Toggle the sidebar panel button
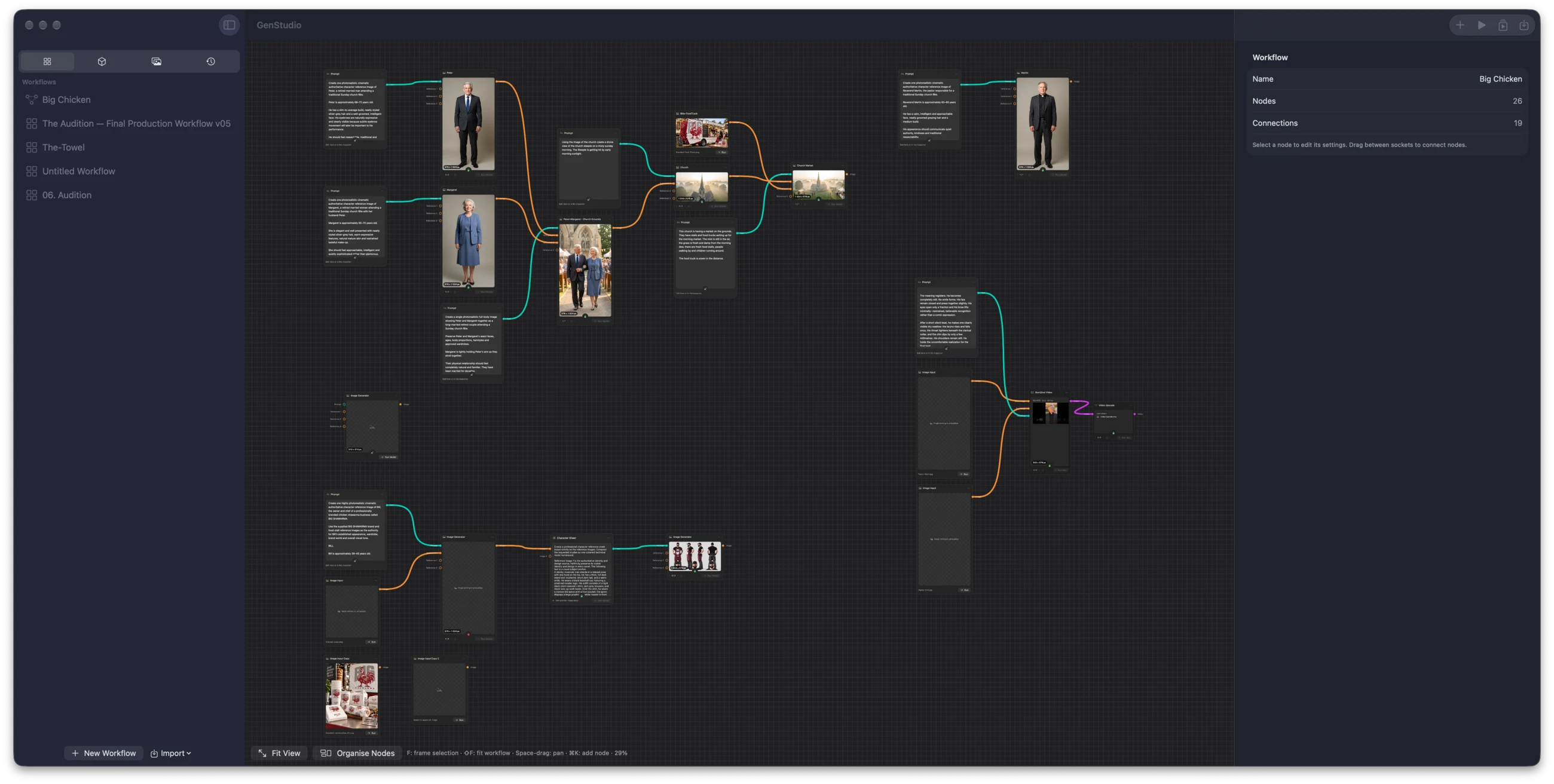This screenshot has width=1554, height=784. click(230, 24)
